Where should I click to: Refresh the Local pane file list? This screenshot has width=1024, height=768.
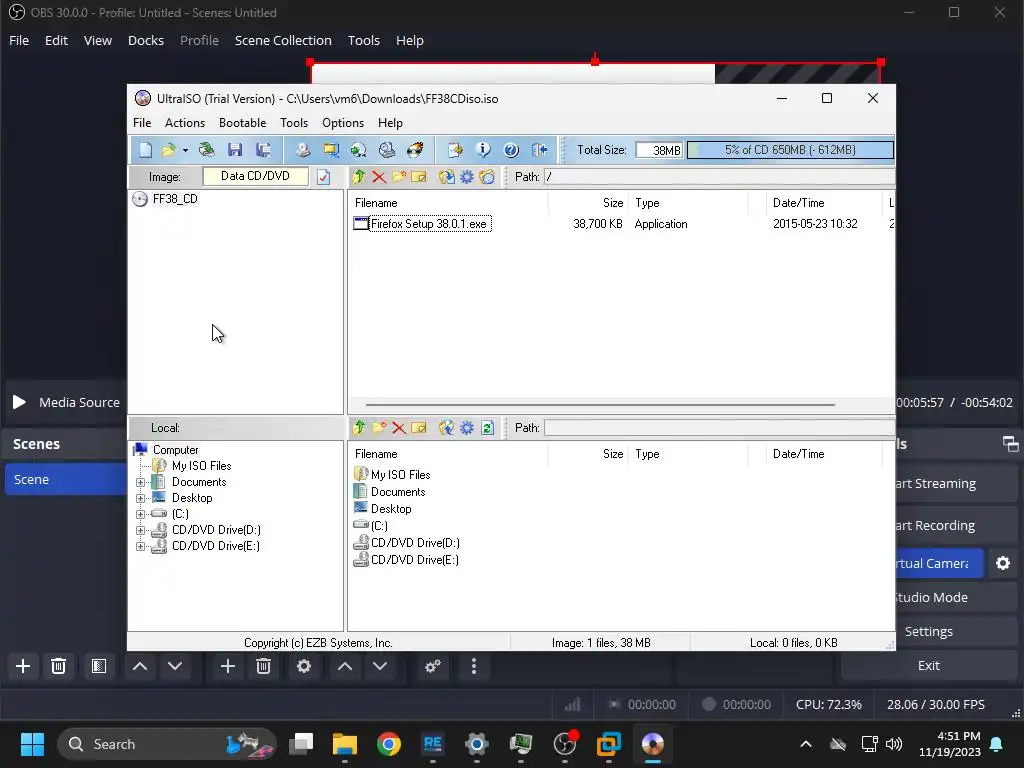tap(487, 428)
